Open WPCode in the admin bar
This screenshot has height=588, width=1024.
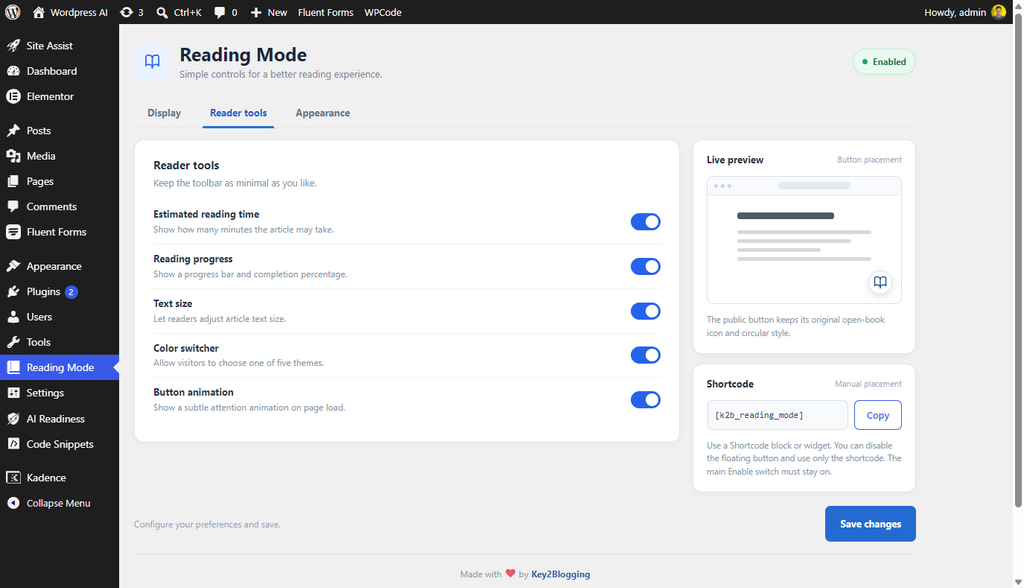[x=383, y=12]
